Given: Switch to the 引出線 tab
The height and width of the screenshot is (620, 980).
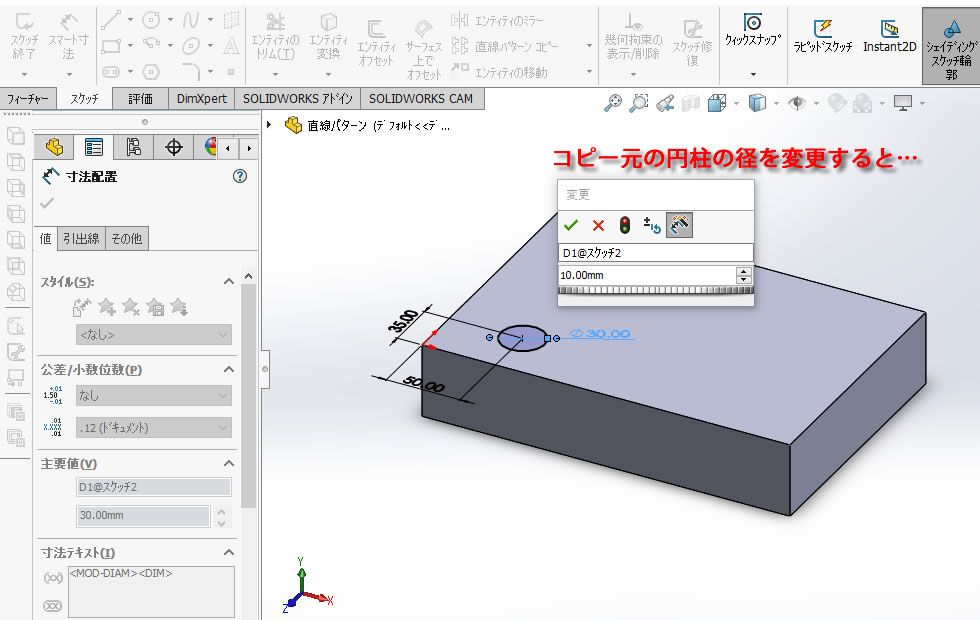Looking at the screenshot, I should [81, 238].
